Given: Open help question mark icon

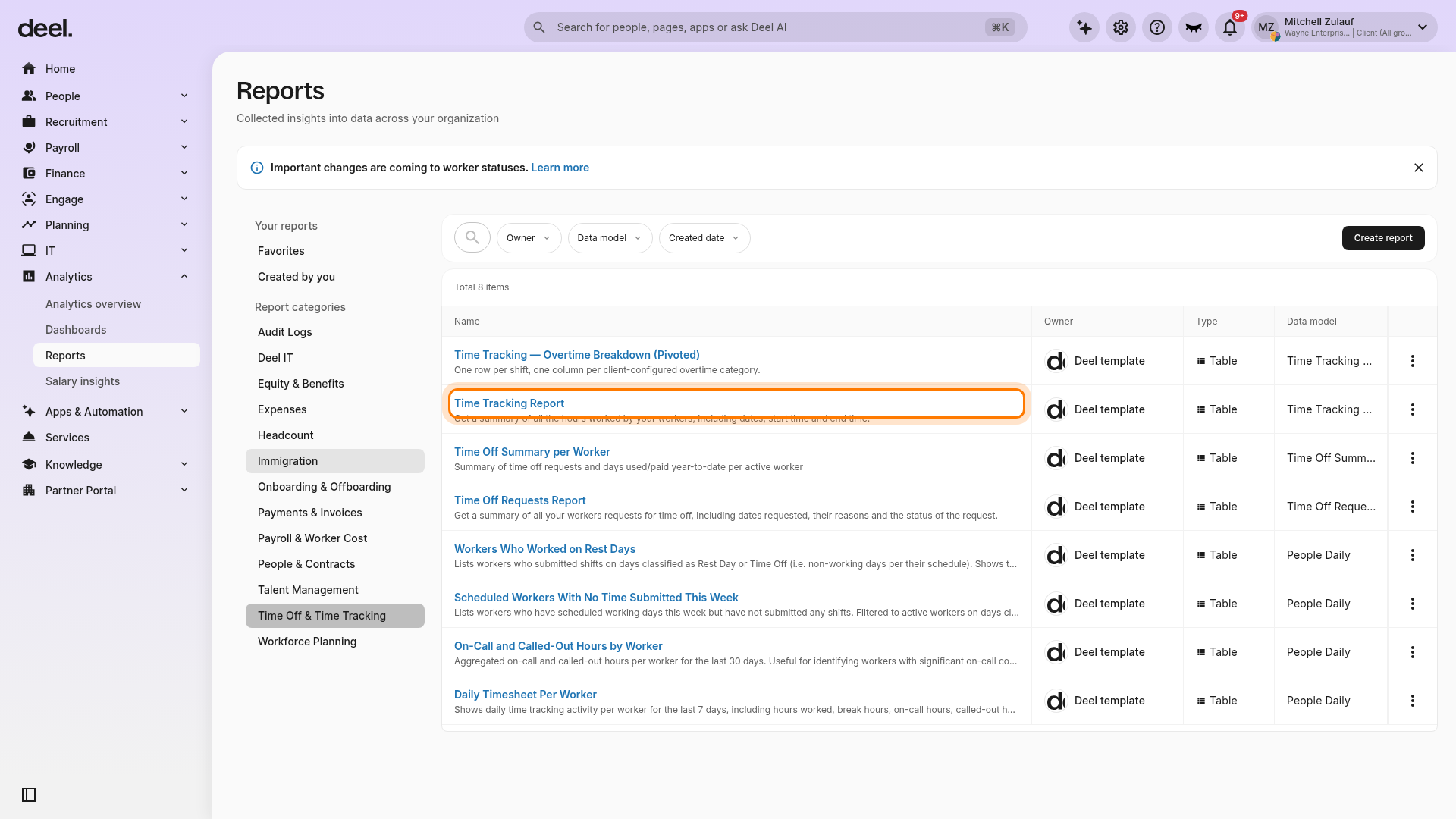Looking at the screenshot, I should (x=1157, y=27).
